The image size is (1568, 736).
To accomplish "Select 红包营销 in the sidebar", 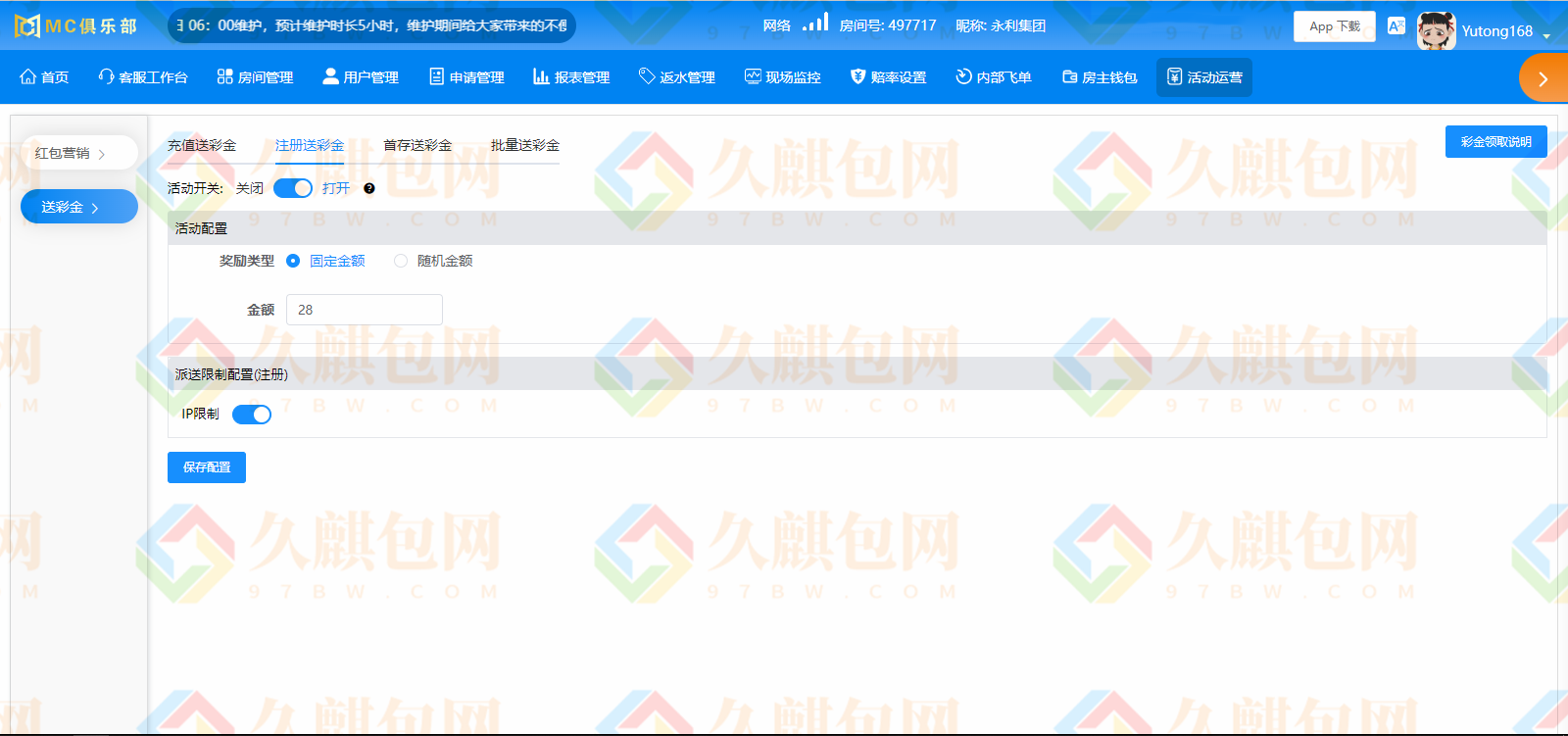I will [x=79, y=153].
